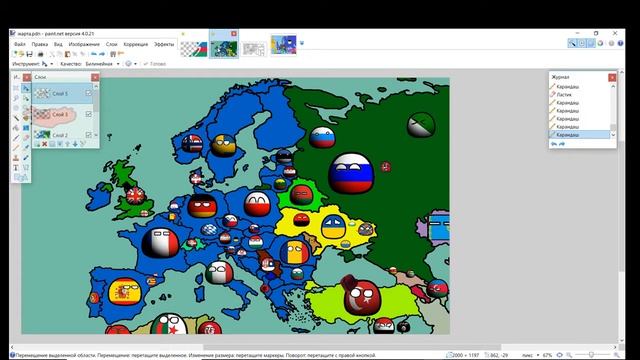Image resolution: width=640 pixels, height=360 pixels.
Task: Open the Вид menu
Action: point(58,44)
